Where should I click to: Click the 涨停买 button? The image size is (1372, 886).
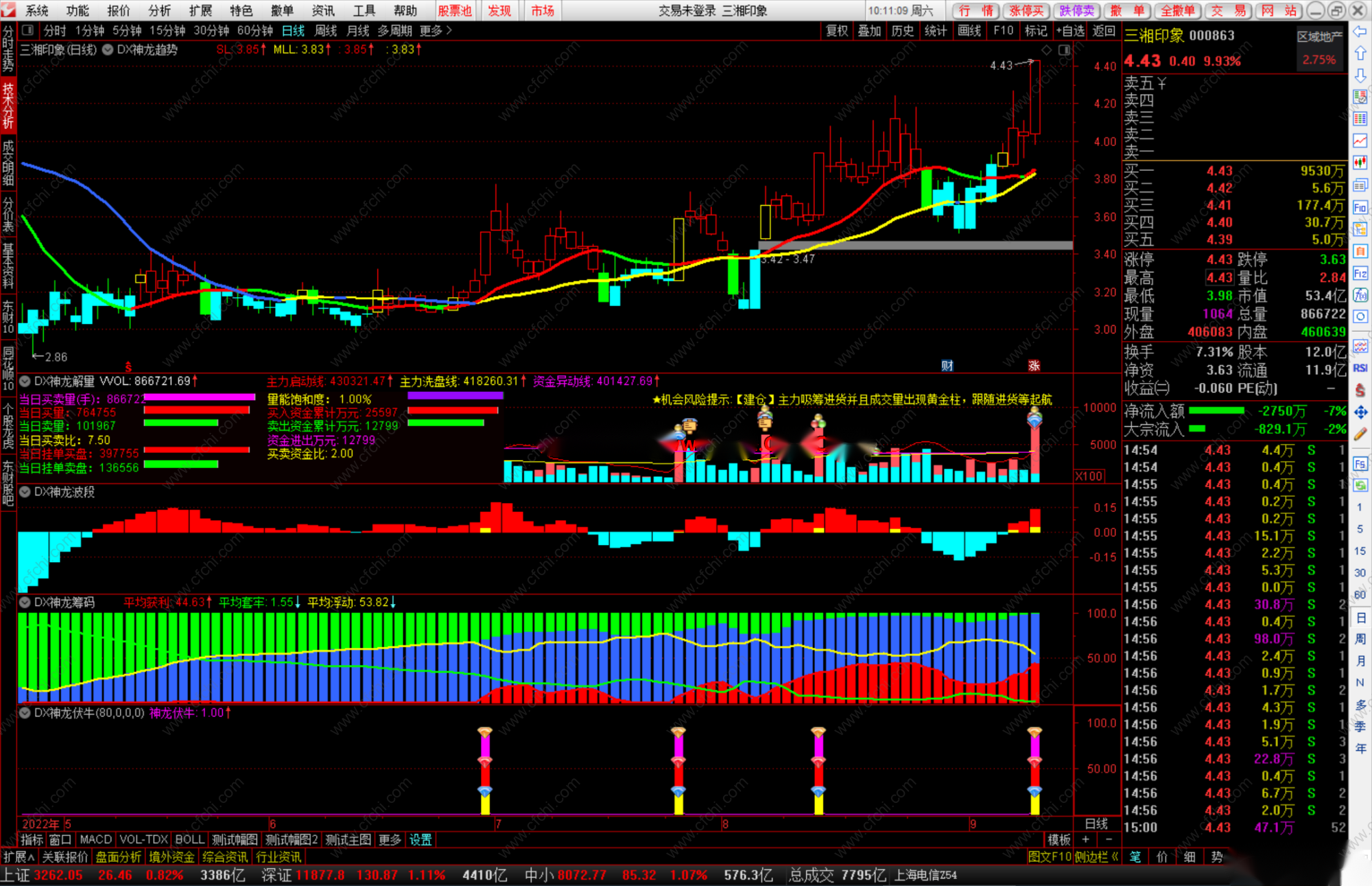click(x=1026, y=10)
